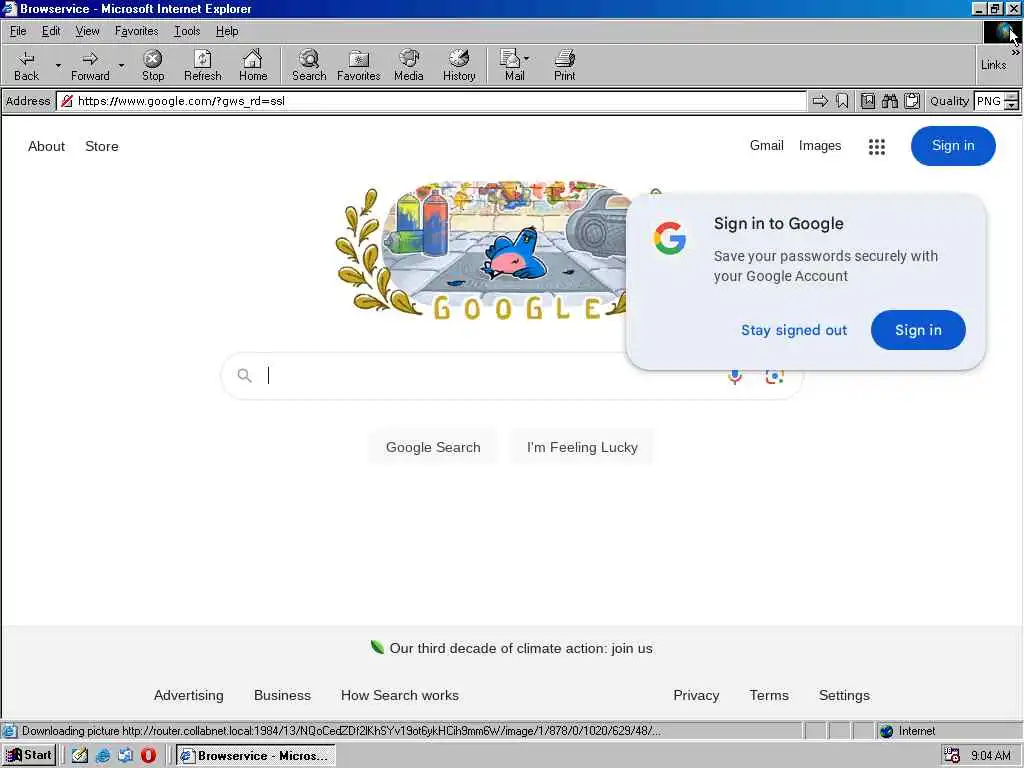Viewport: 1024px width, 768px height.
Task: Open the Search toolbar pane
Action: [x=309, y=65]
